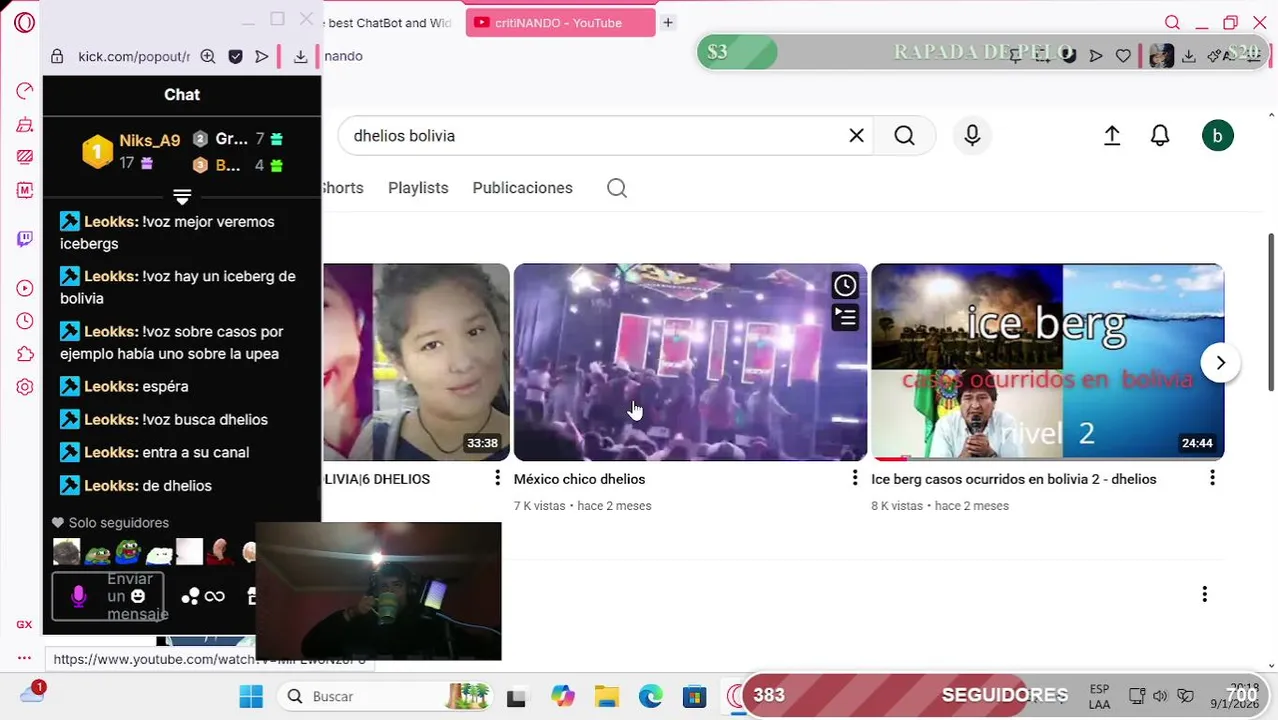The image size is (1278, 720).
Task: Open YouTube notifications bell
Action: pyautogui.click(x=1160, y=135)
